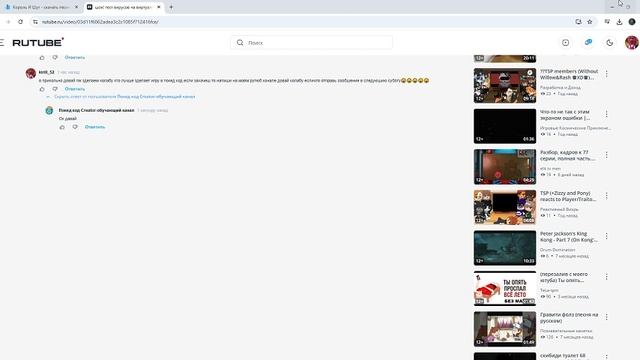Open browser downloads icon

pyautogui.click(x=619, y=22)
